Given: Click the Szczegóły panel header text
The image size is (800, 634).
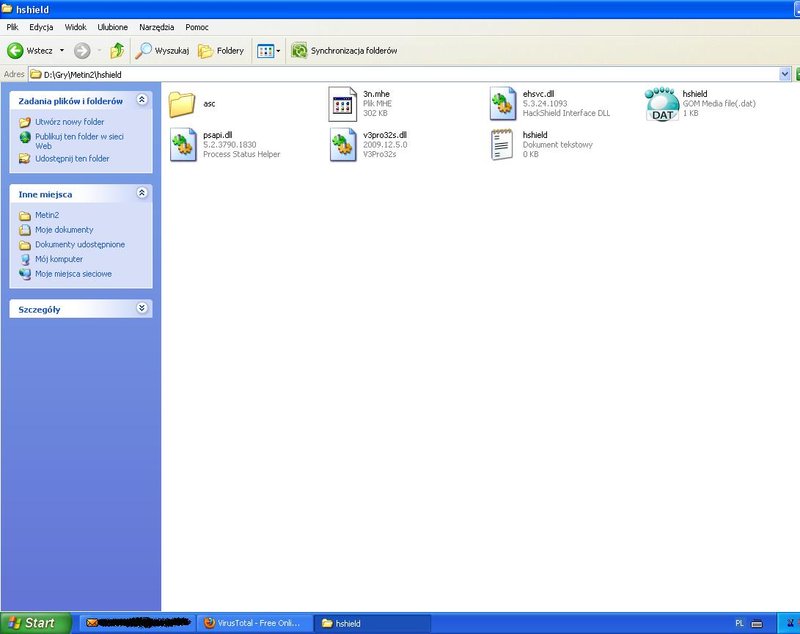Looking at the screenshot, I should [x=39, y=310].
